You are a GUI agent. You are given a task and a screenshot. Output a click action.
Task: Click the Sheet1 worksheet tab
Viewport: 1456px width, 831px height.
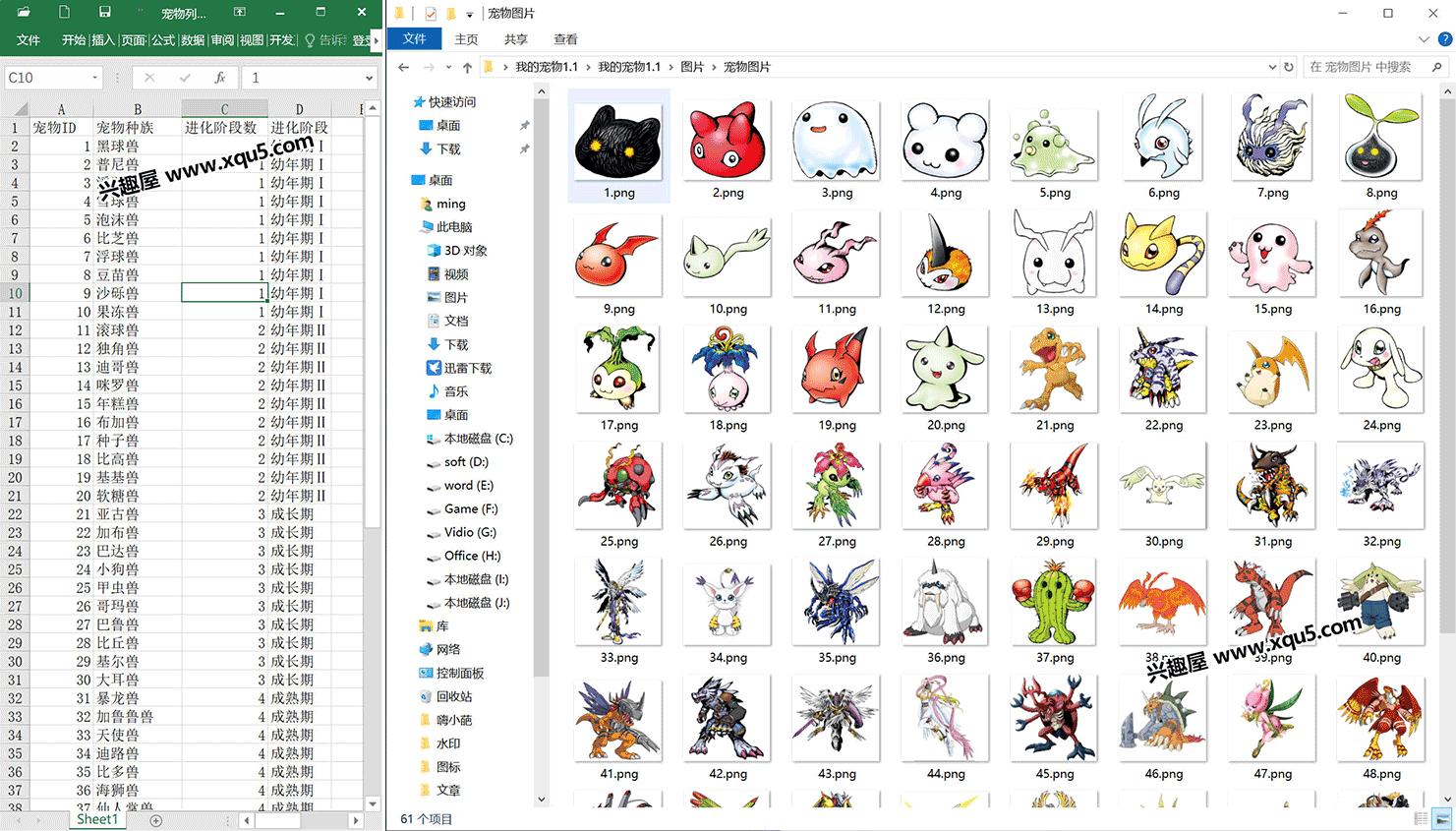pos(97,819)
